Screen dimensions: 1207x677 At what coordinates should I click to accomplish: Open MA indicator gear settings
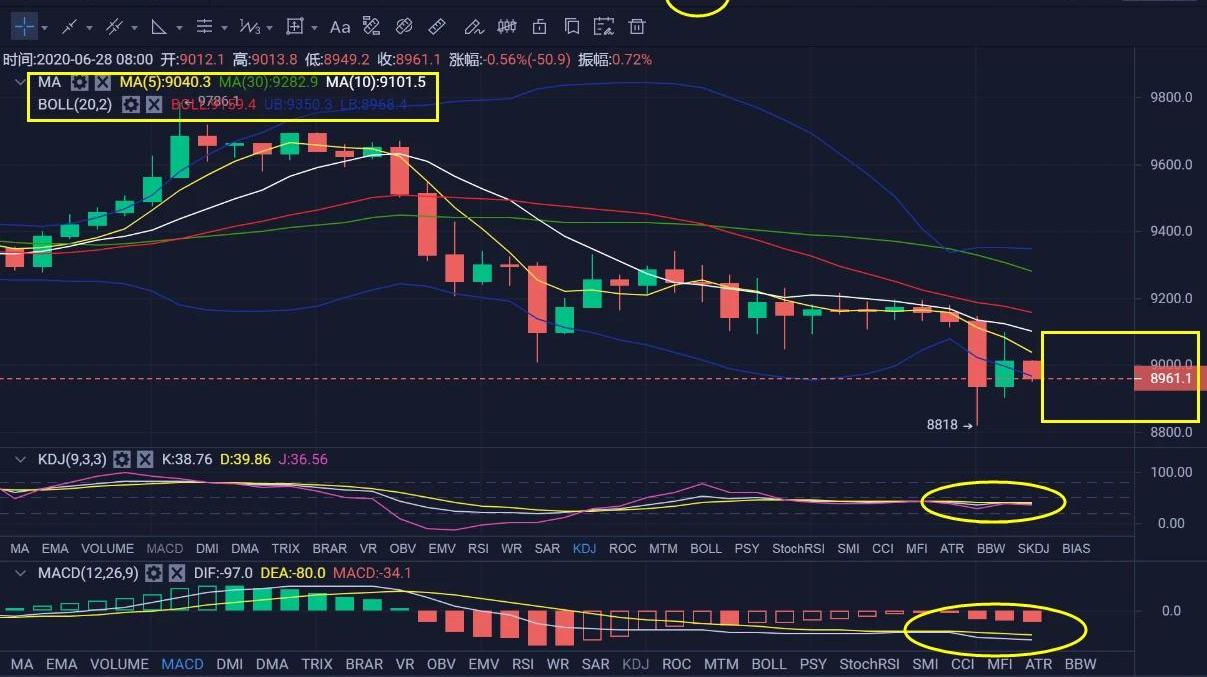tap(79, 82)
